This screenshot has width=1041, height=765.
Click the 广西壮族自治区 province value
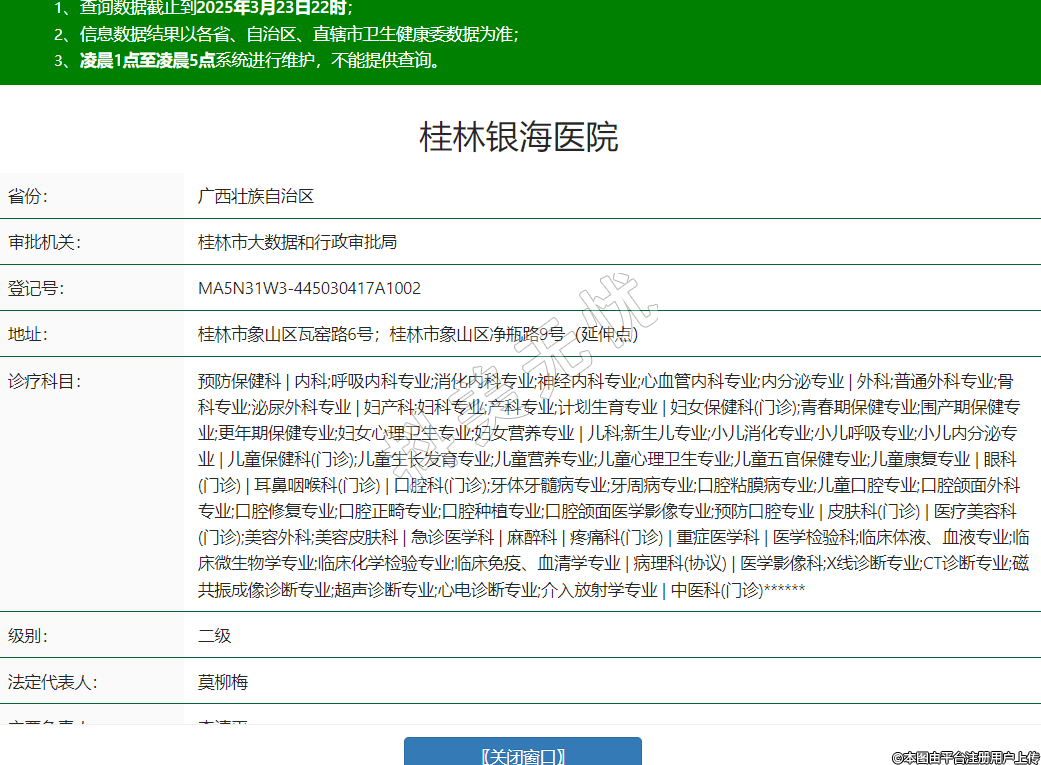click(x=256, y=196)
